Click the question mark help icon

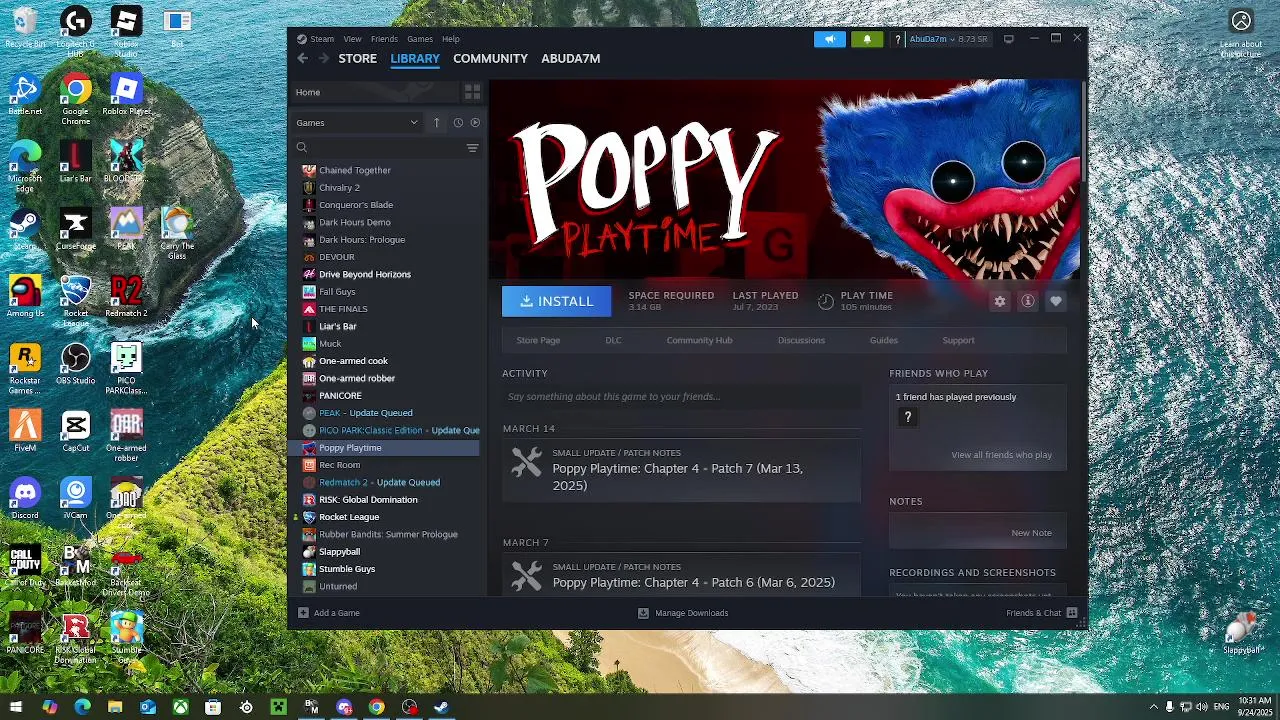tap(898, 39)
